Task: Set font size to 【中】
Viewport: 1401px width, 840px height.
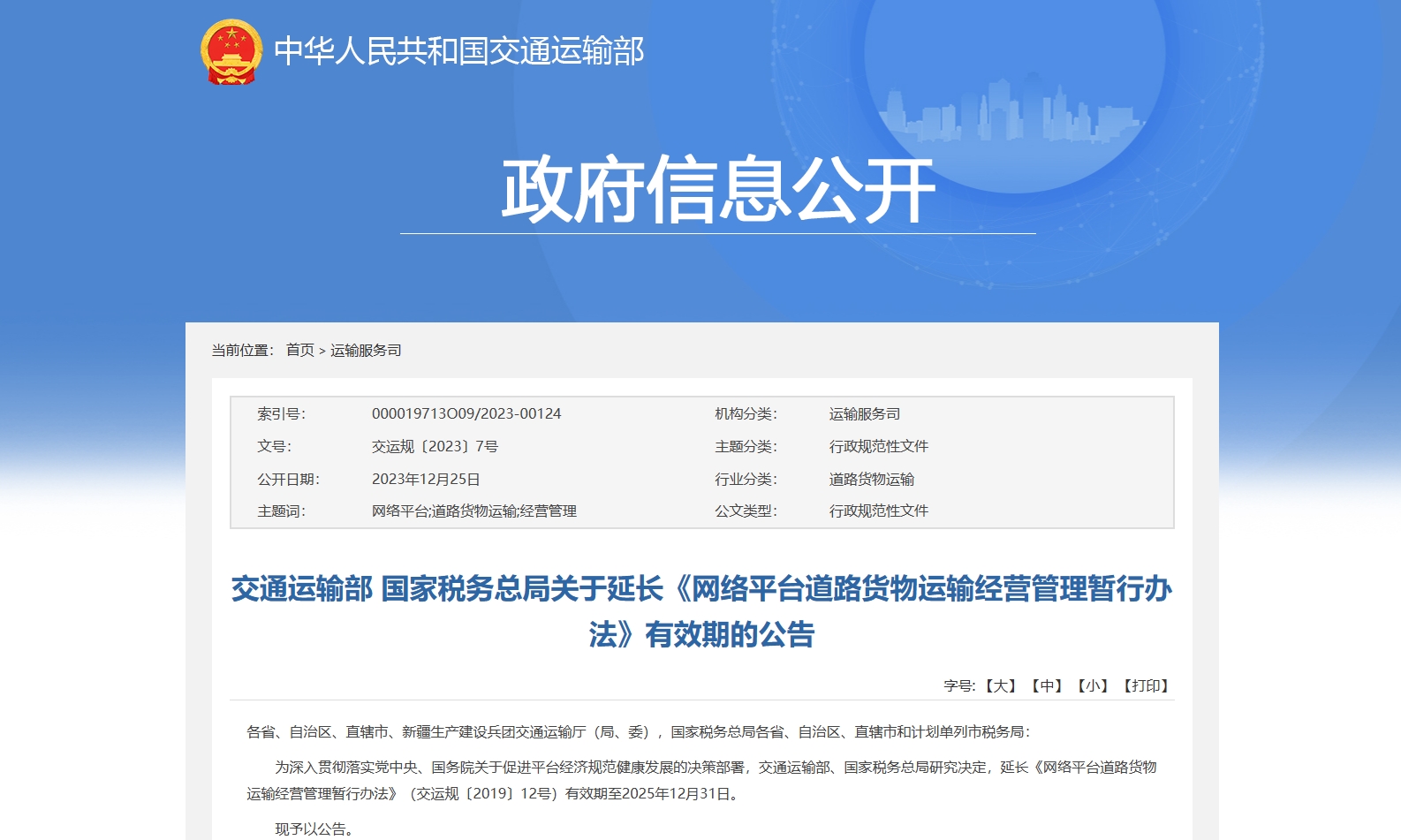Action: click(x=1047, y=685)
